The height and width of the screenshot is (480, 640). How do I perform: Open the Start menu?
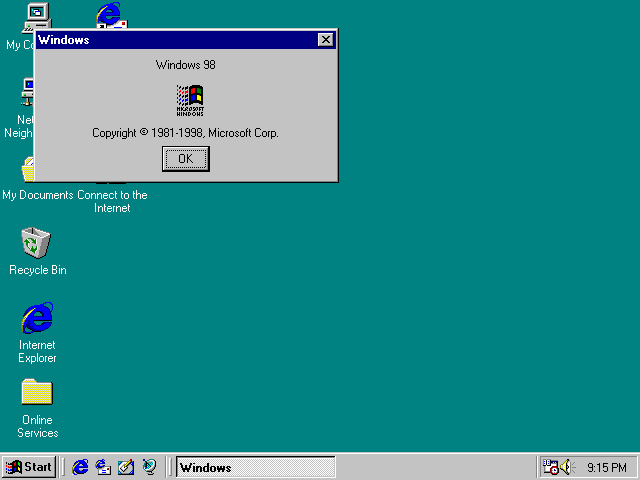coord(29,467)
